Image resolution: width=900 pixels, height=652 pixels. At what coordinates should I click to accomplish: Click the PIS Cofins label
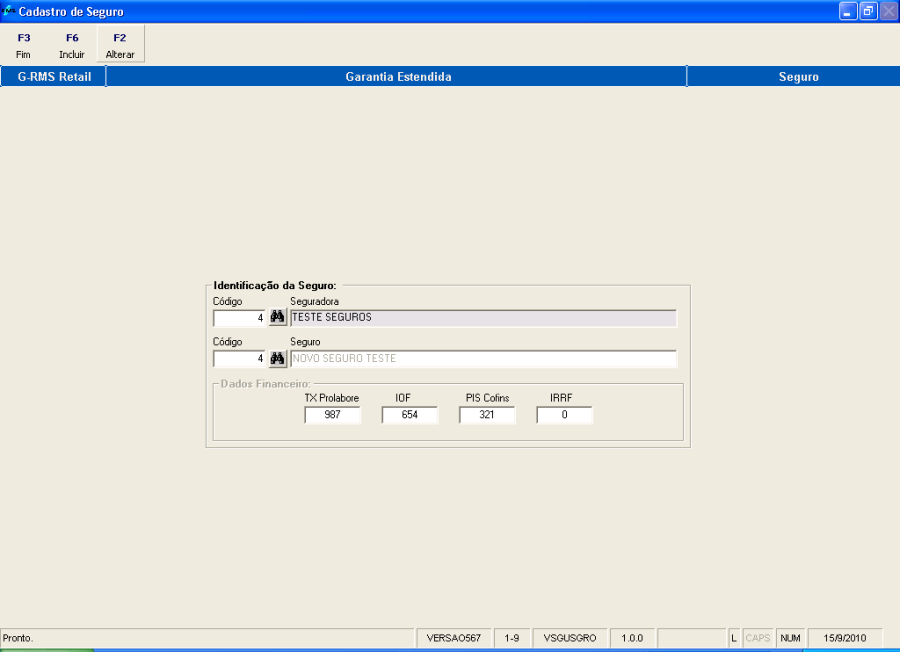coord(487,398)
